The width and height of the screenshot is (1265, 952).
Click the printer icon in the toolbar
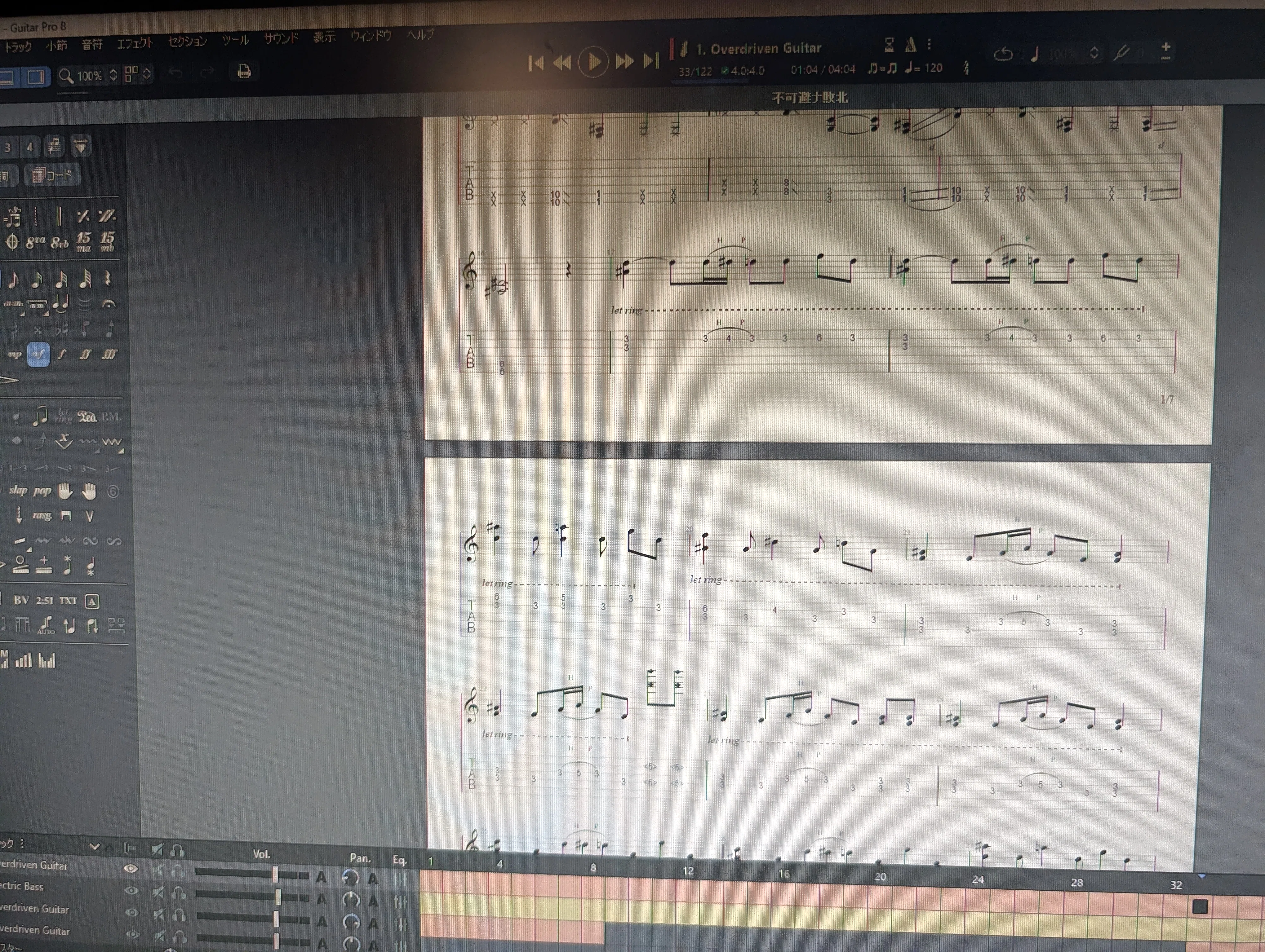(244, 71)
